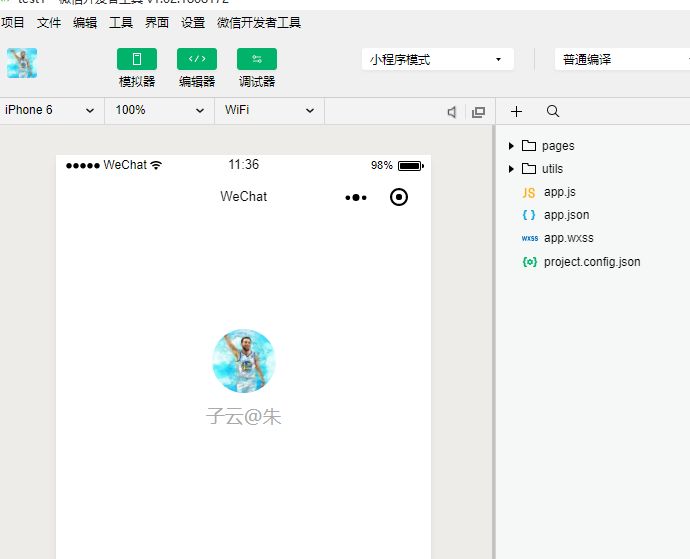This screenshot has width=690, height=559.
Task: Open the 小程序模式 mode dropdown
Action: (x=437, y=59)
